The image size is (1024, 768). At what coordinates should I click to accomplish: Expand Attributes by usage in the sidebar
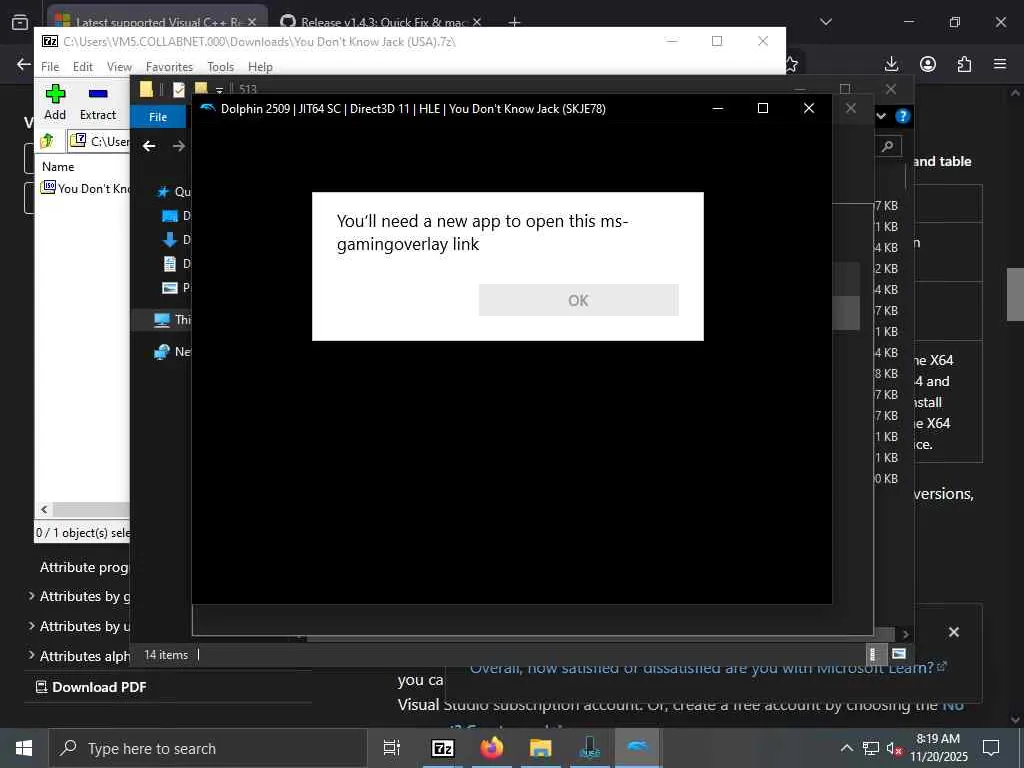[80, 626]
